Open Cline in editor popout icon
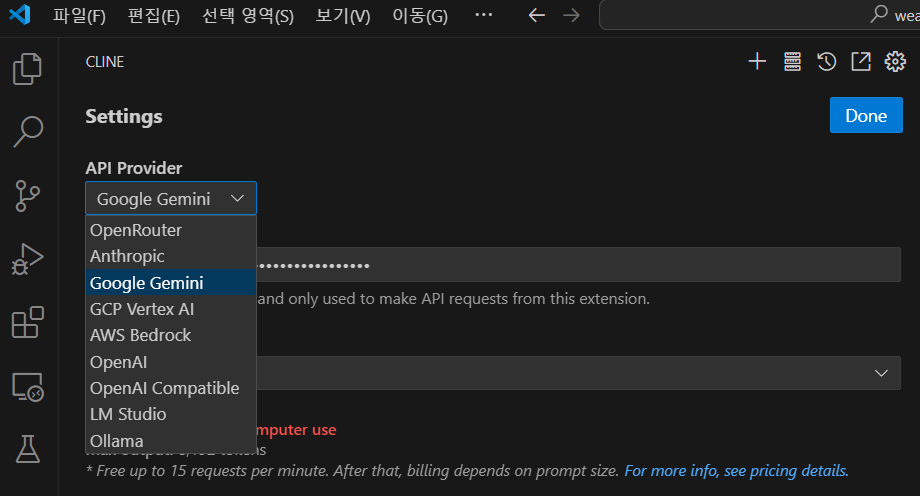This screenshot has width=920, height=496. point(861,61)
